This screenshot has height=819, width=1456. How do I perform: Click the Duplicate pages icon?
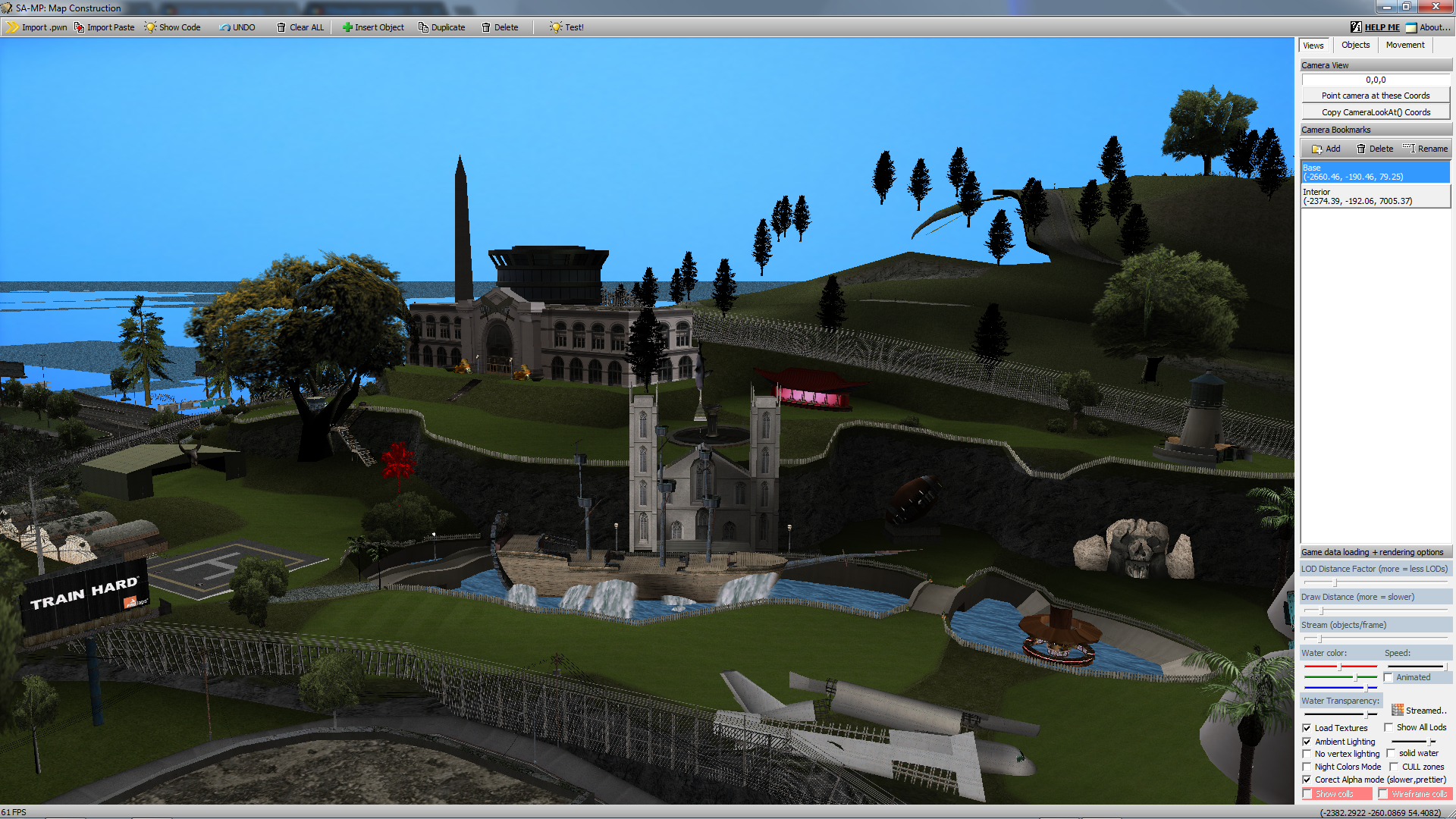pyautogui.click(x=423, y=27)
